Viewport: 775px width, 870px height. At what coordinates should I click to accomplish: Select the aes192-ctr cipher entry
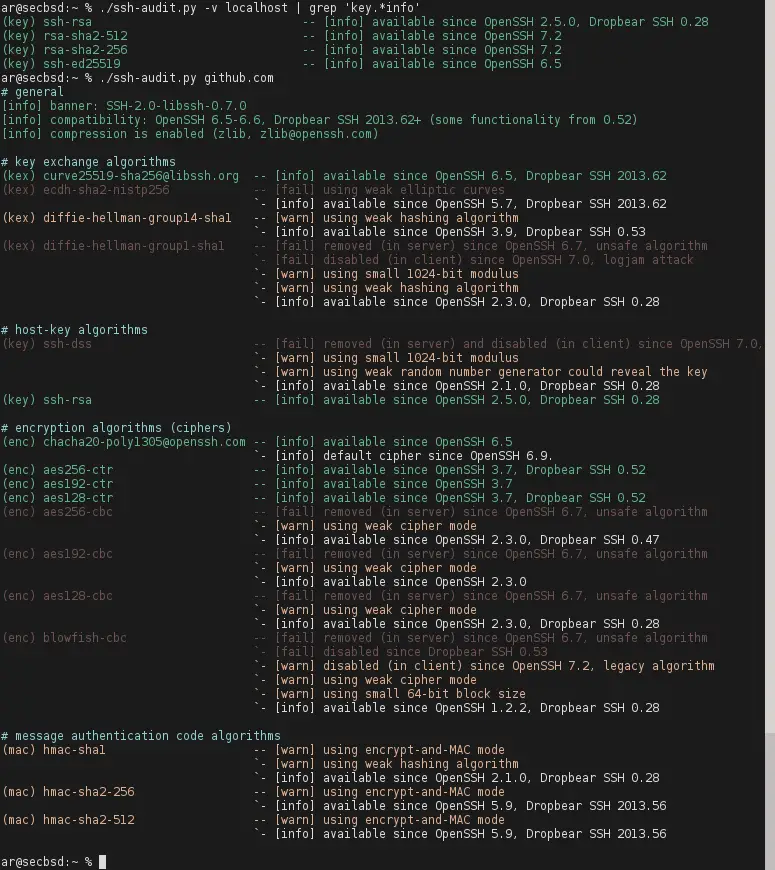(257, 484)
